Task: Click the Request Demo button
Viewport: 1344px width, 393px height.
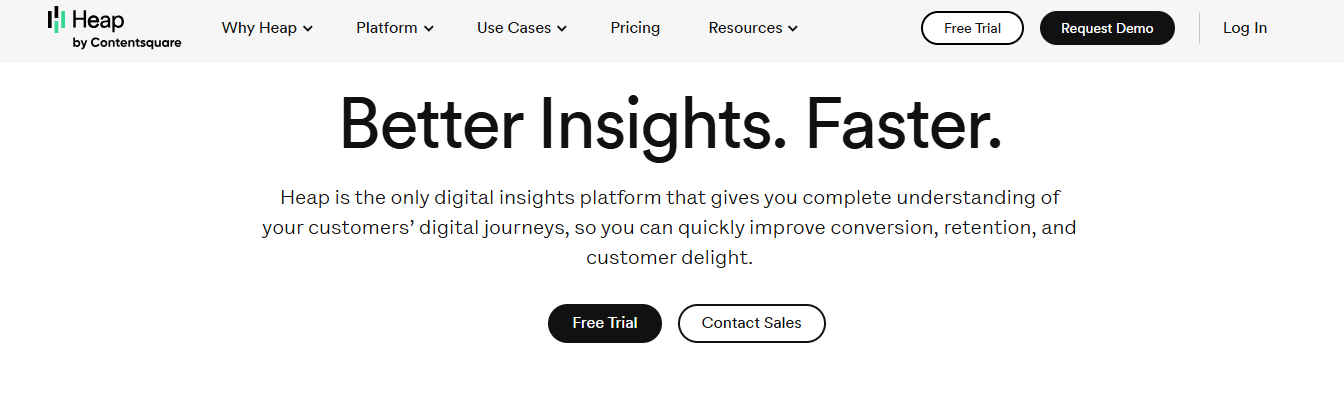Action: pos(1107,28)
